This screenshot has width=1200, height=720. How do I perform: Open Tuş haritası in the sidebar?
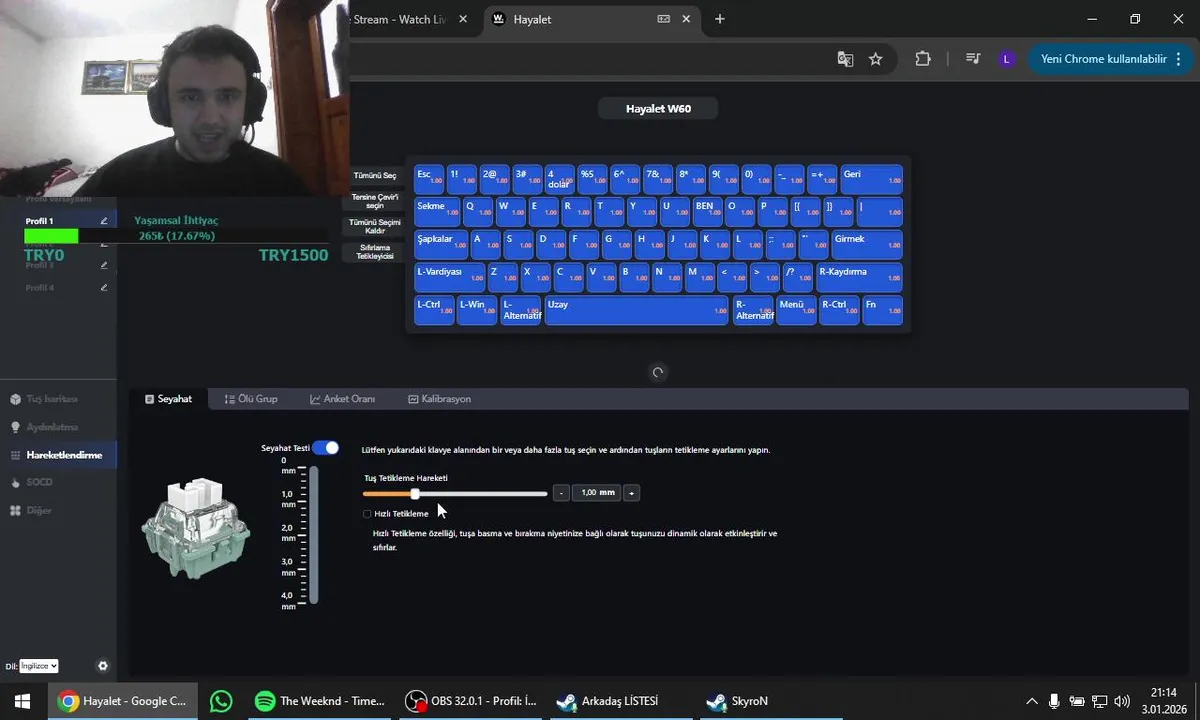point(51,399)
